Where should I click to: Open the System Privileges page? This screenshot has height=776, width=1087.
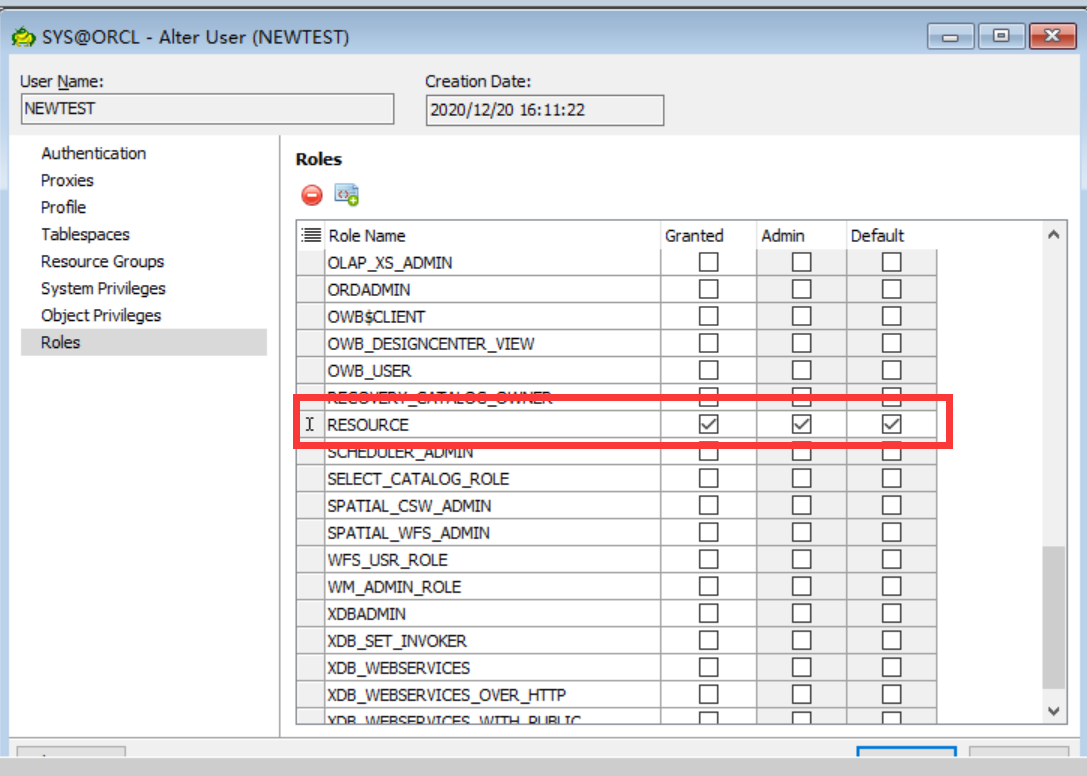click(103, 288)
